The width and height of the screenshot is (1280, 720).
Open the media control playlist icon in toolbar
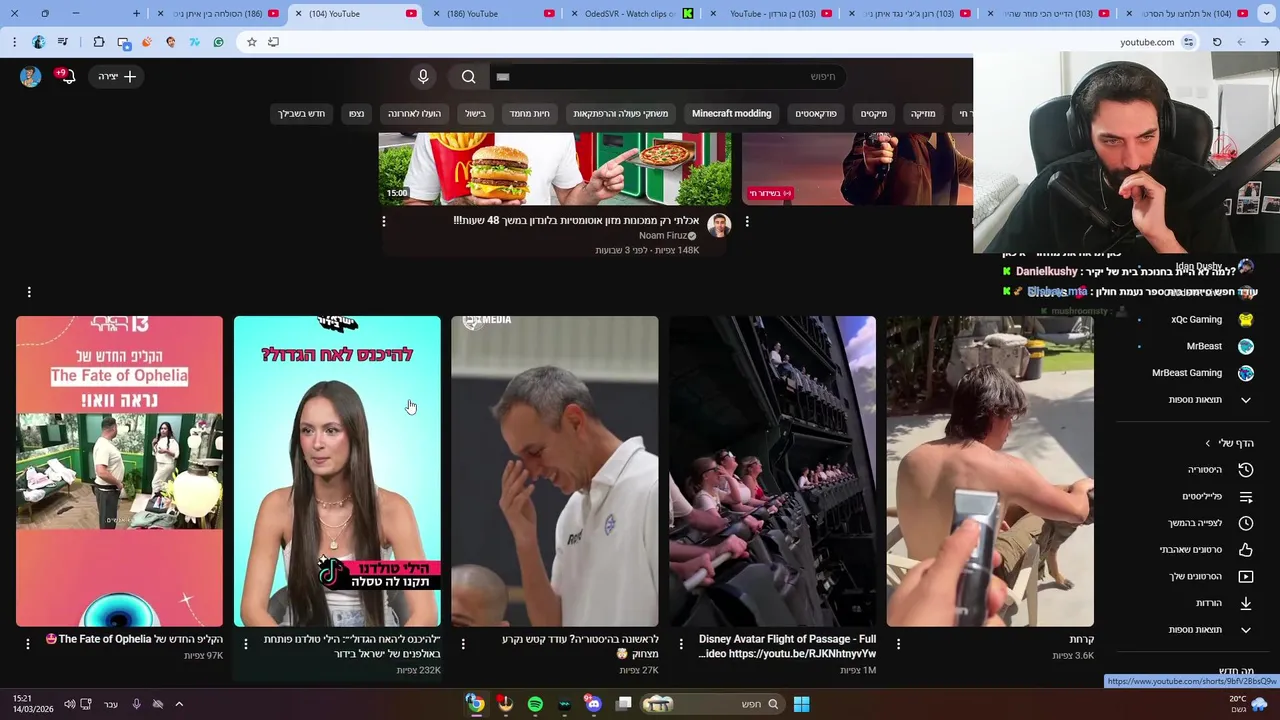(x=63, y=42)
